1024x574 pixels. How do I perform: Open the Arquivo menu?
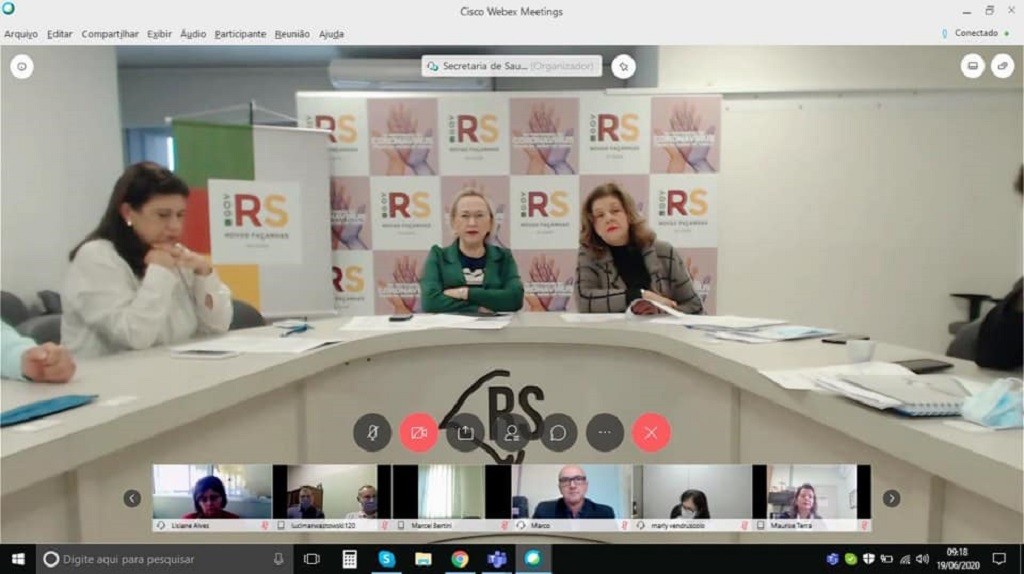coord(21,34)
